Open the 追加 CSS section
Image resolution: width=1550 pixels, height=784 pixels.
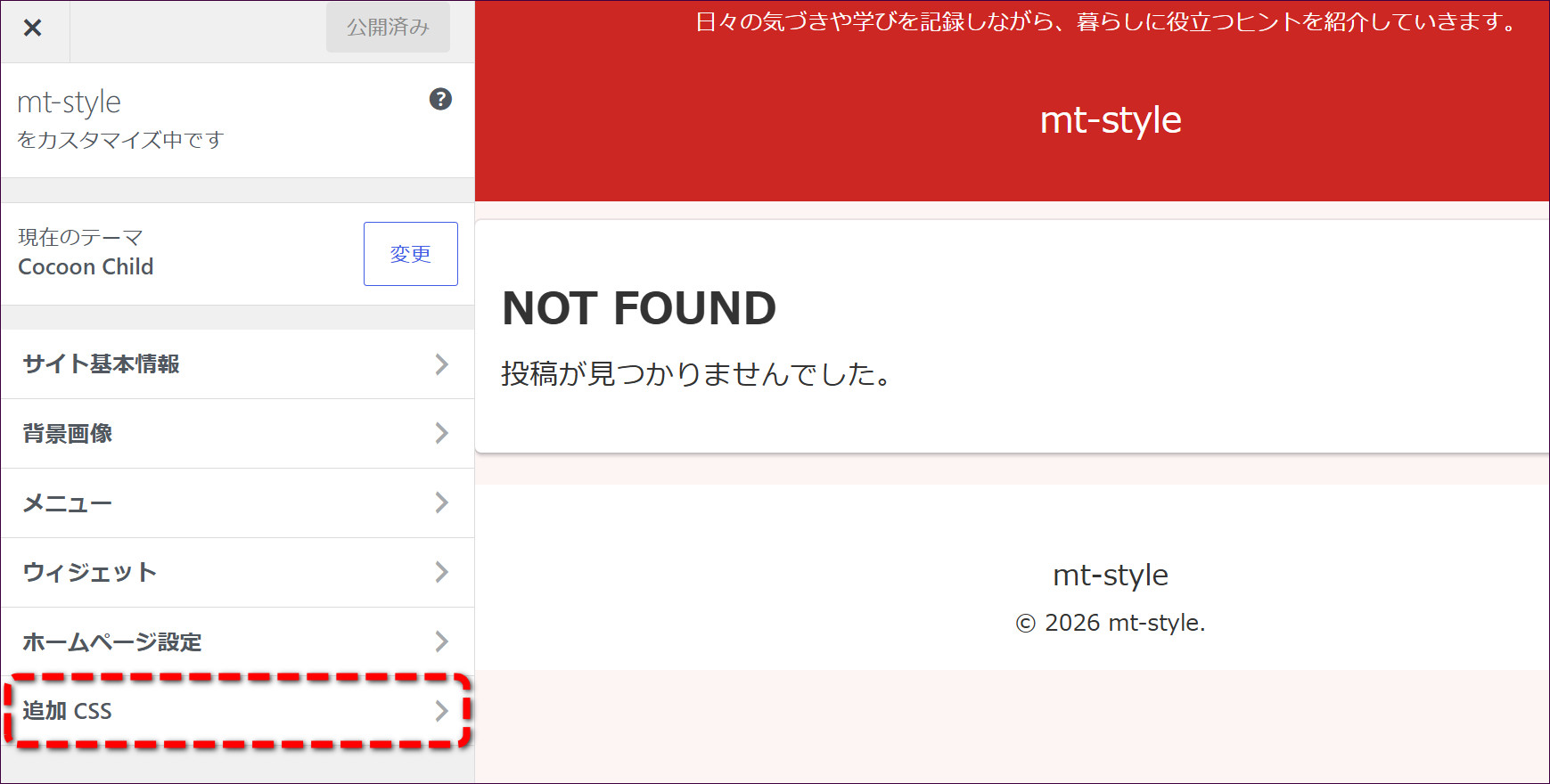point(238,711)
